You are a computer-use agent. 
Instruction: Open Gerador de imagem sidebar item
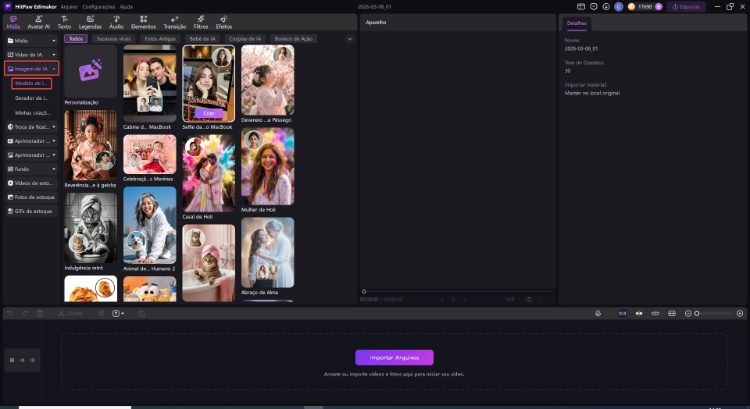pos(32,98)
